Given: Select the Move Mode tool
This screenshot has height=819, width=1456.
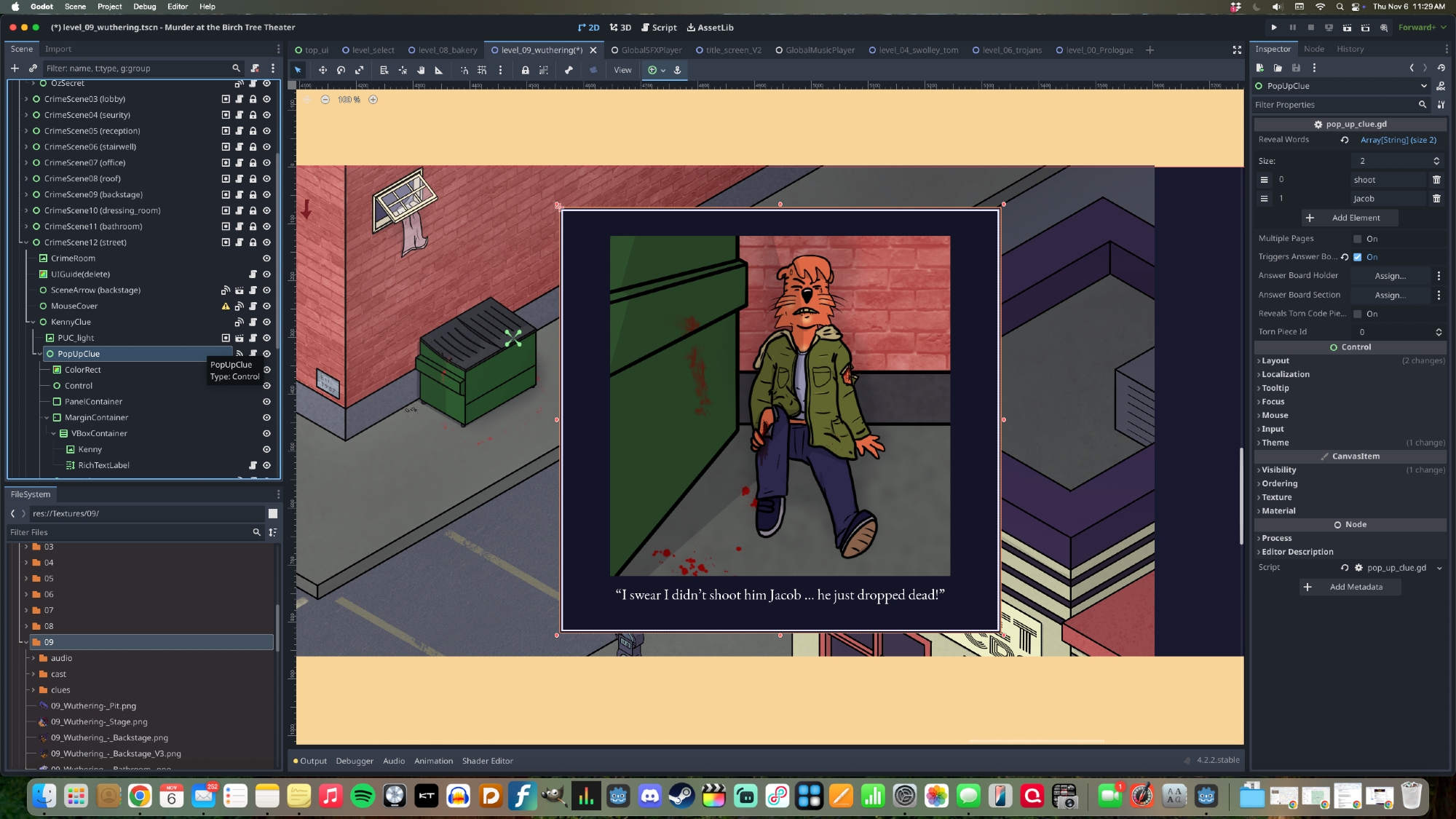Looking at the screenshot, I should (323, 70).
